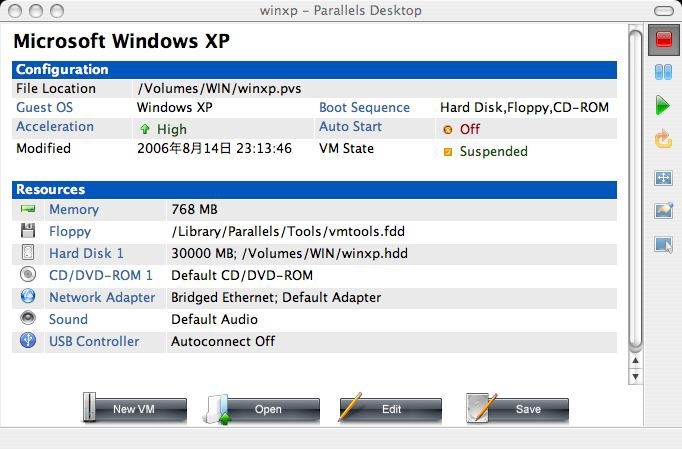Viewport: 682px width, 449px height.
Task: Click the orange Off status icon
Action: 448,130
